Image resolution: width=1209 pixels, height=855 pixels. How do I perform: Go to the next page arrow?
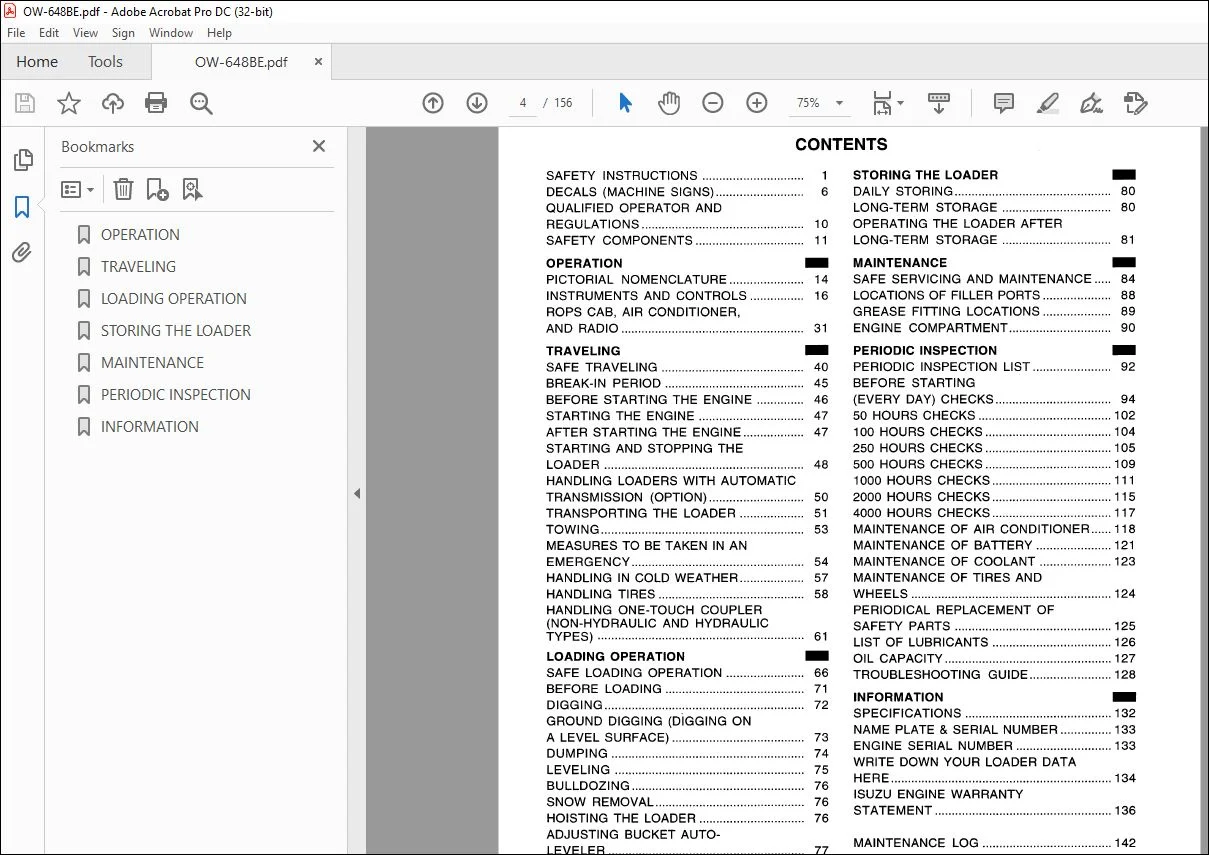(x=477, y=103)
